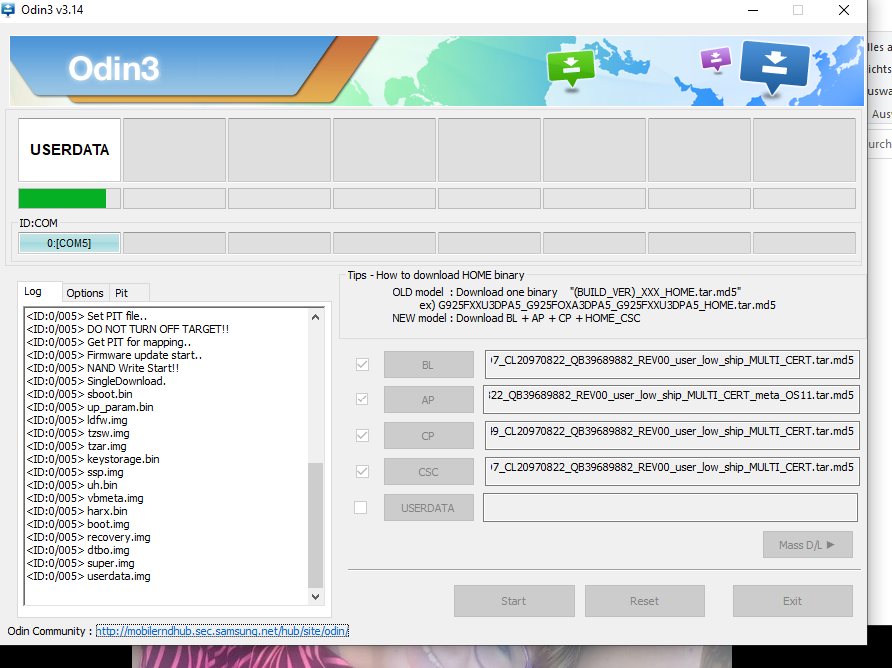This screenshot has height=668, width=892.
Task: Click the empty USERDATA path field
Action: point(670,507)
